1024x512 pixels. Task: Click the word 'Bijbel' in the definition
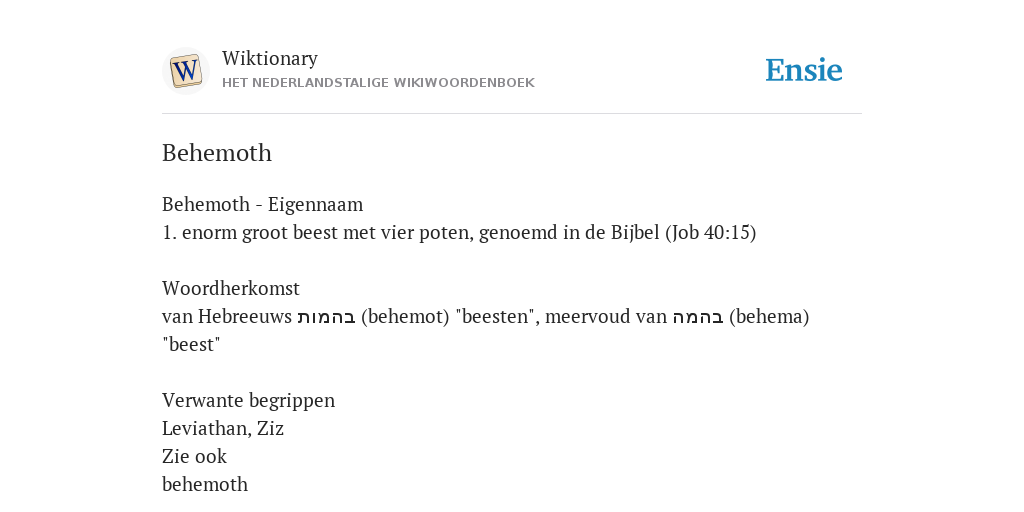[x=635, y=232]
